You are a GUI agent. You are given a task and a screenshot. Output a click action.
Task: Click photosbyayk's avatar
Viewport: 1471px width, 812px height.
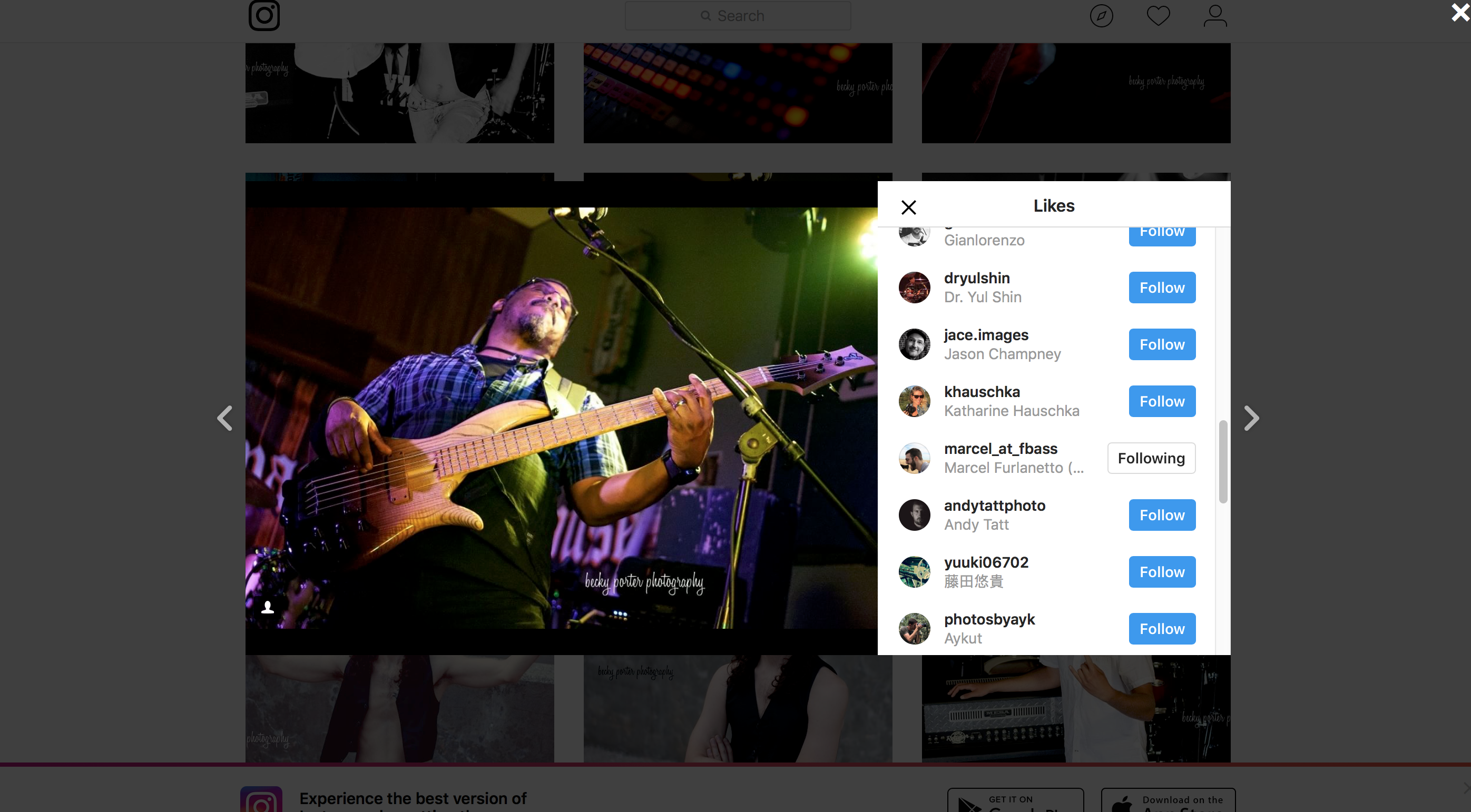coord(914,629)
